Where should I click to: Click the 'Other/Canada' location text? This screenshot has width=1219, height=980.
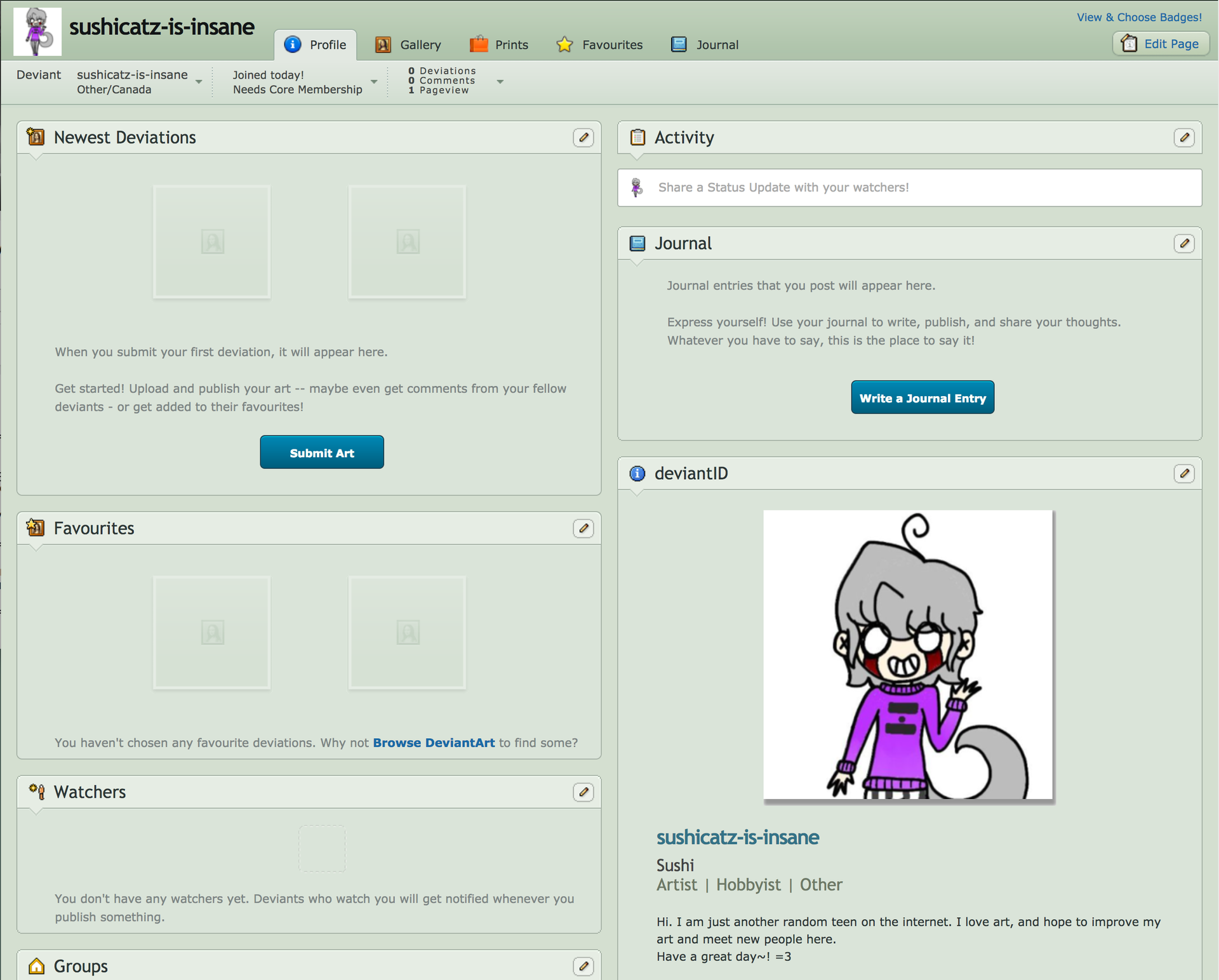pyautogui.click(x=114, y=89)
